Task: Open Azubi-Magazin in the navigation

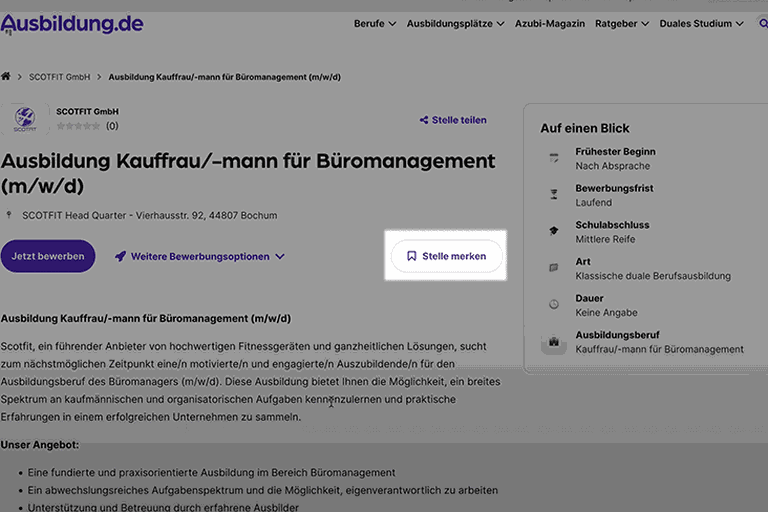Action: point(549,23)
